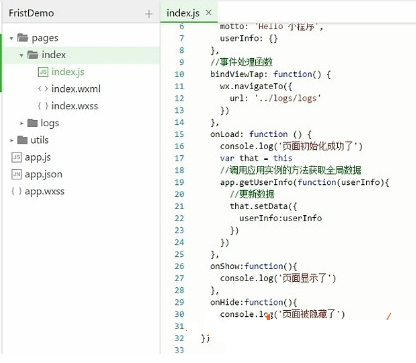This screenshot has width=416, height=363.
Task: Open app.json file
Action: [x=43, y=174]
